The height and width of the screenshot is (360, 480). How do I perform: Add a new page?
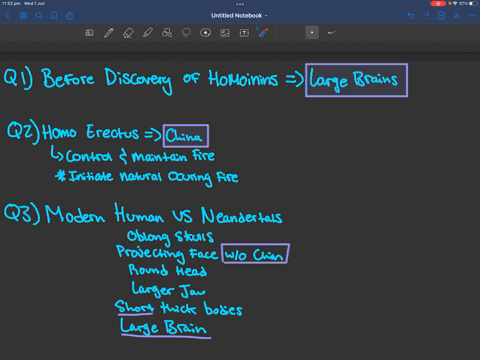click(x=441, y=16)
